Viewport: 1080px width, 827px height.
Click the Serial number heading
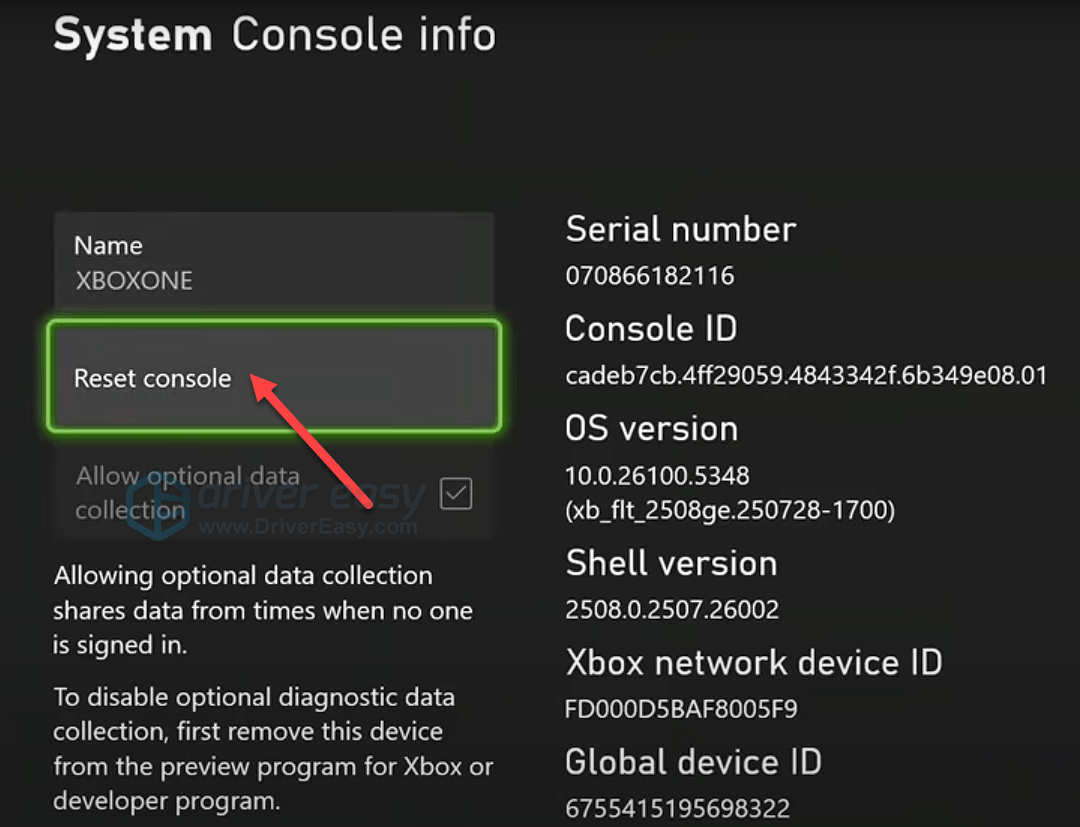(x=680, y=229)
